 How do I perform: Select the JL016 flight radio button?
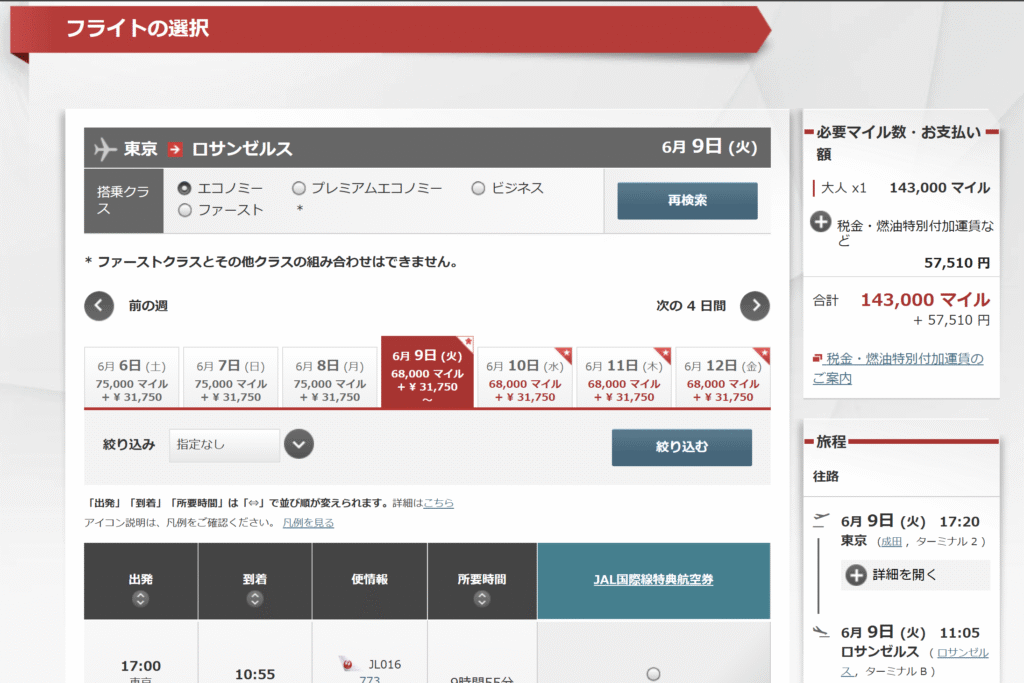click(653, 673)
